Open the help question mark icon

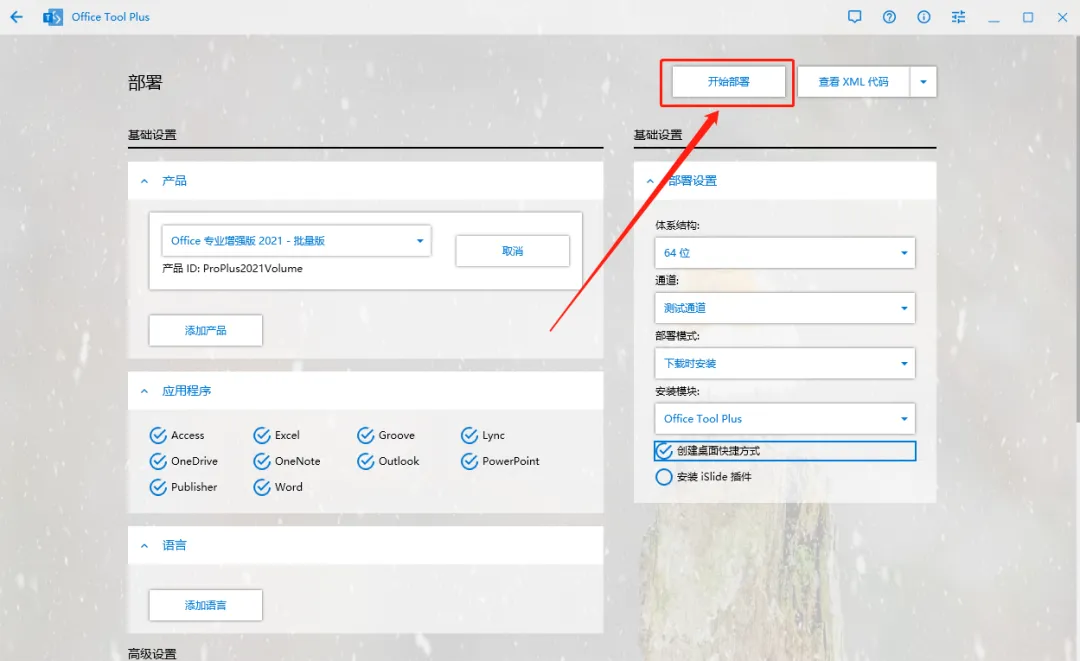pos(889,17)
